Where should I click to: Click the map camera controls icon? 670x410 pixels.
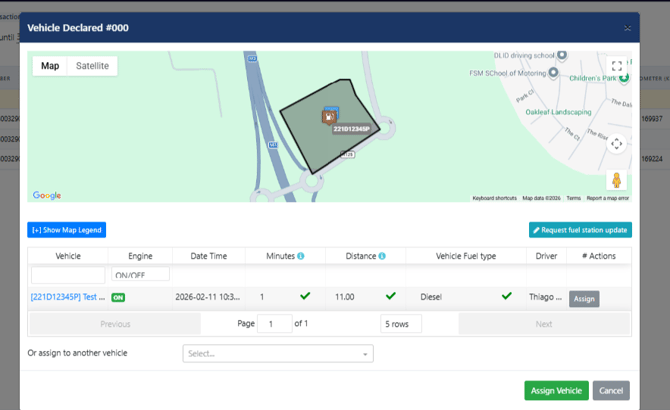coord(617,143)
